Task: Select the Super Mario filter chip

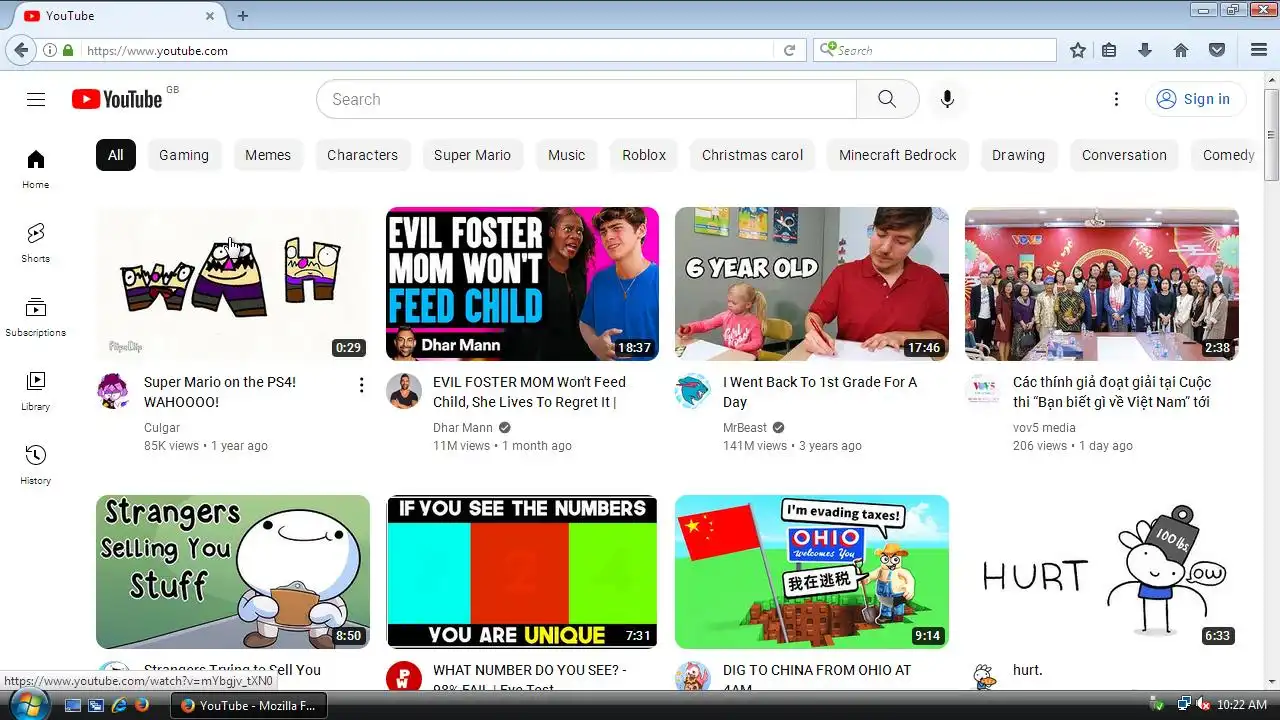Action: [x=472, y=155]
